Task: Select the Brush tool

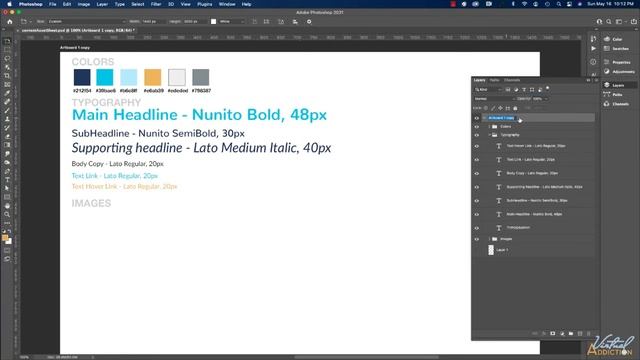Action: (x=7, y=110)
